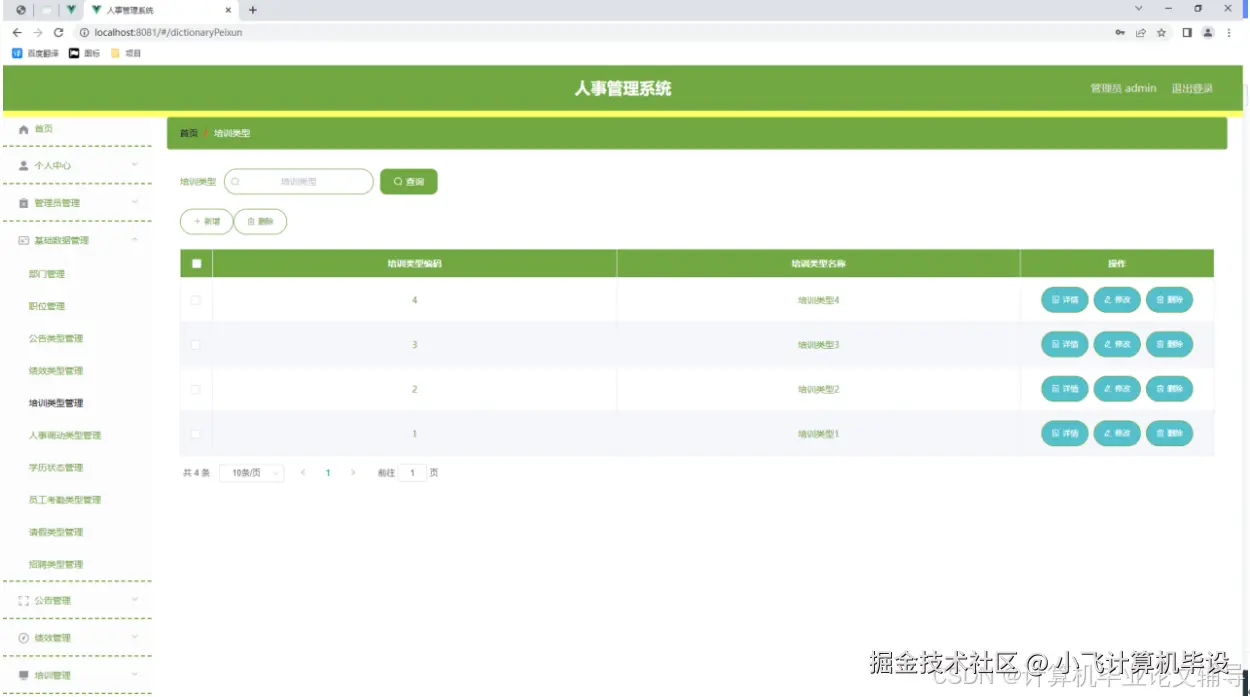Expand the 管理员管理 menu chevron
The height and width of the screenshot is (697, 1250).
(x=135, y=203)
